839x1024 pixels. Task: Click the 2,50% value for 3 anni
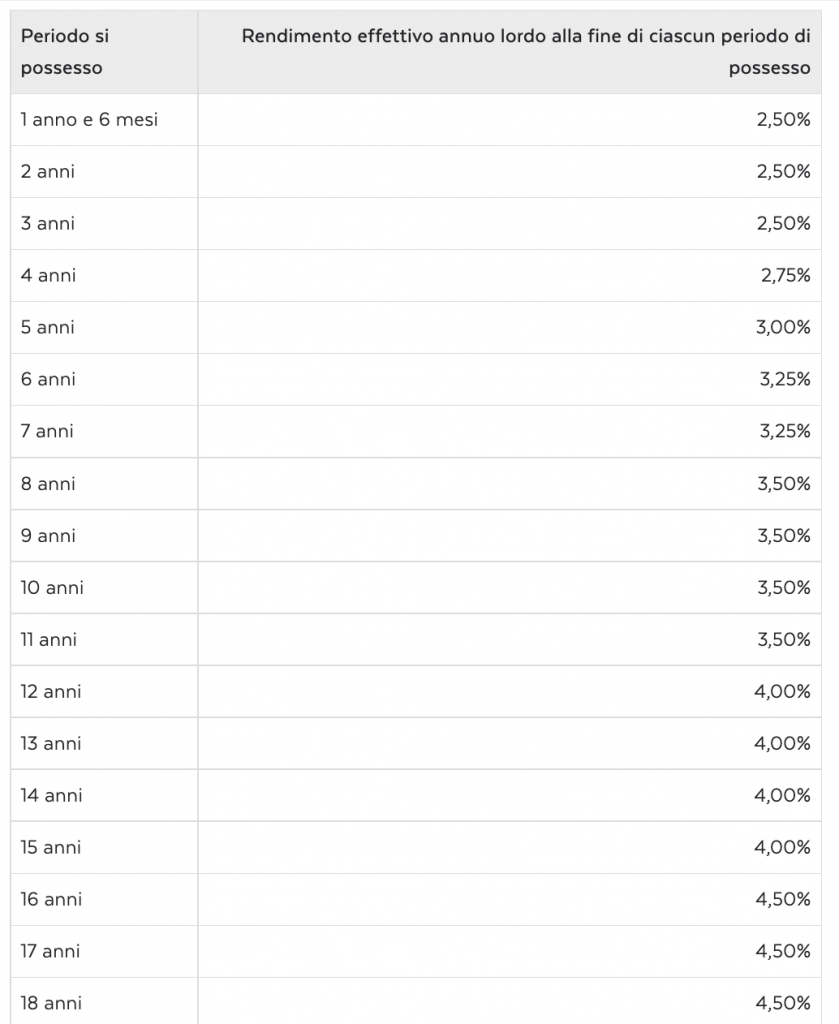point(784,223)
